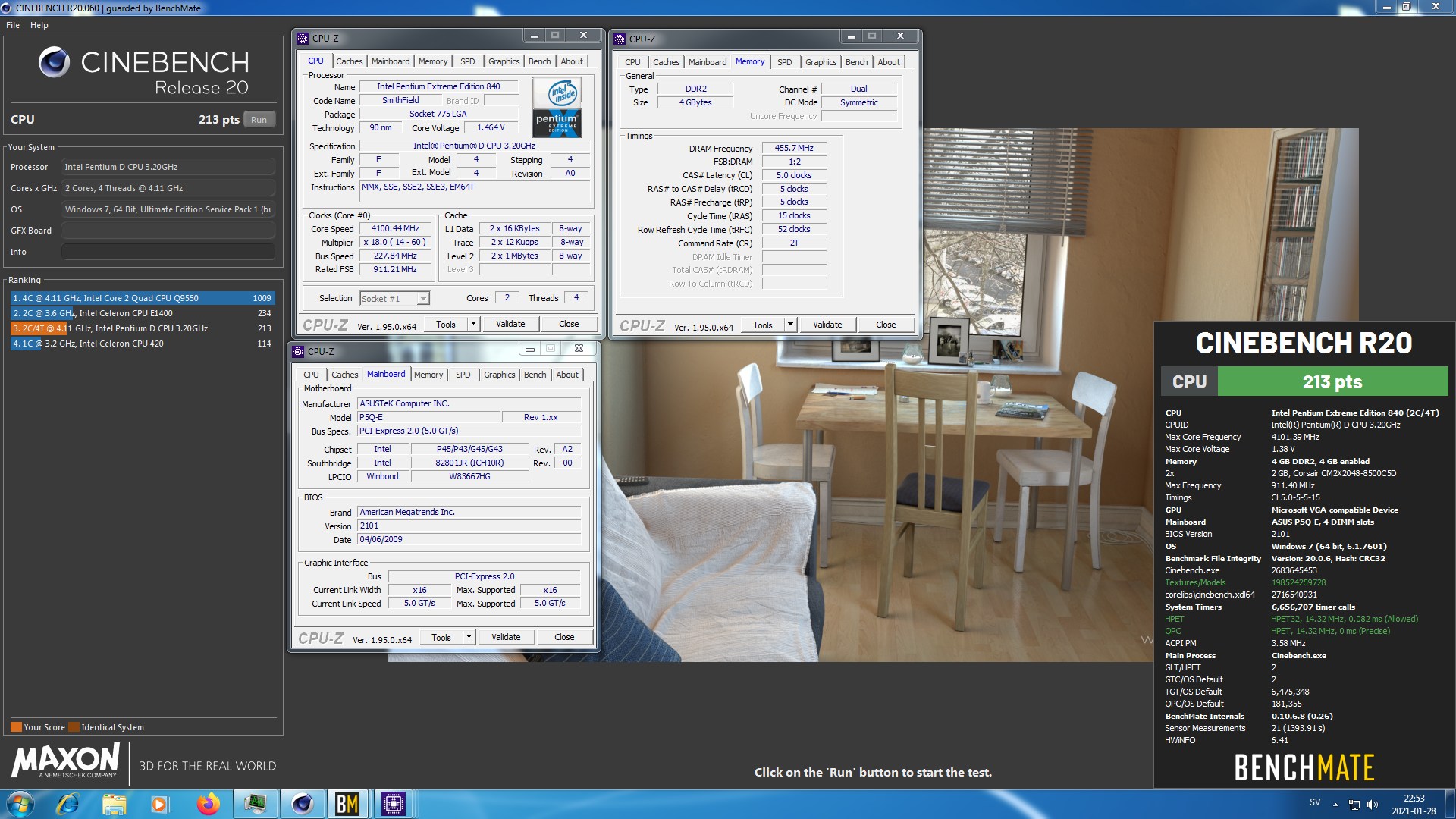Open the Tools dropdown arrow in Memory tab window
This screenshot has height=819, width=1456.
[790, 325]
